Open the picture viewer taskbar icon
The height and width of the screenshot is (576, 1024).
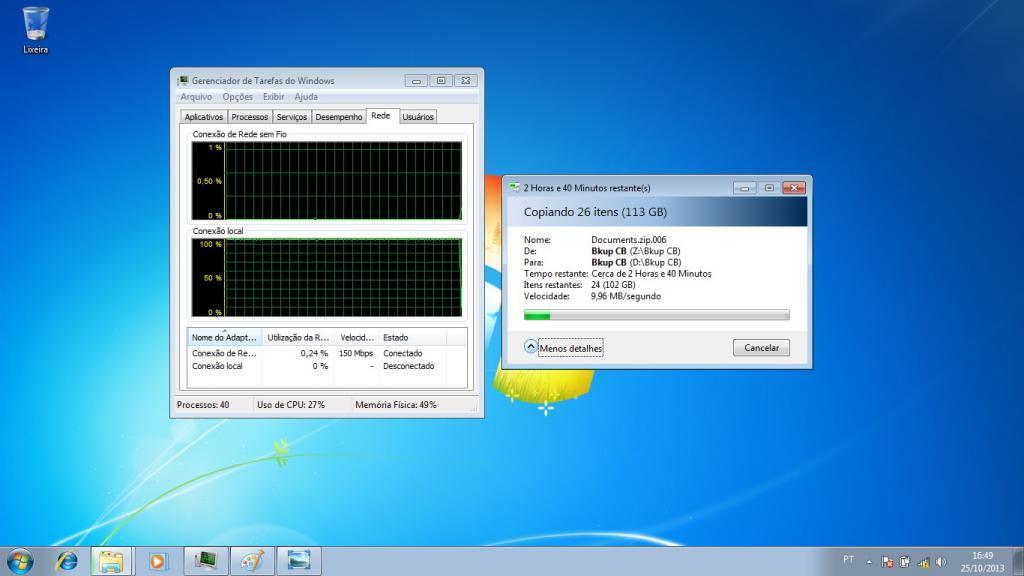[x=298, y=561]
